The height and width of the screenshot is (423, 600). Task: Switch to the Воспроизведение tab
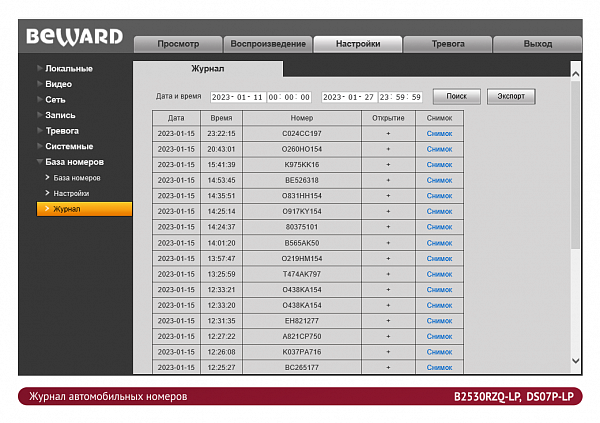pyautogui.click(x=268, y=44)
